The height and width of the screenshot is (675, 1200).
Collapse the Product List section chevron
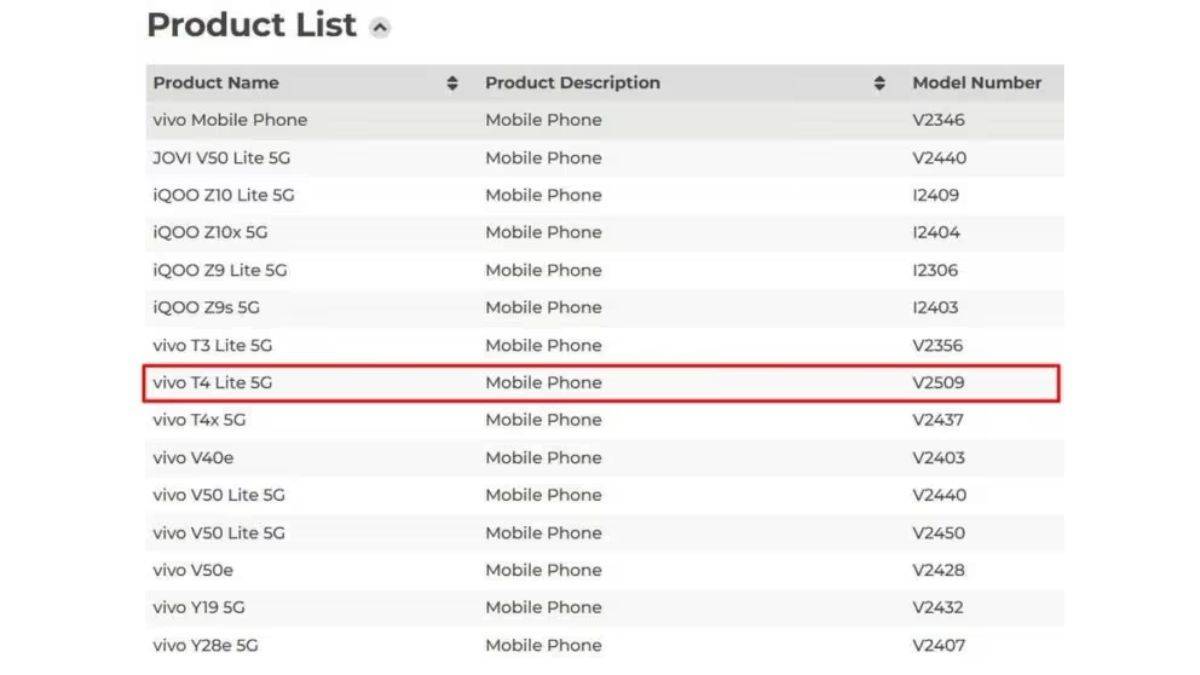pyautogui.click(x=379, y=28)
